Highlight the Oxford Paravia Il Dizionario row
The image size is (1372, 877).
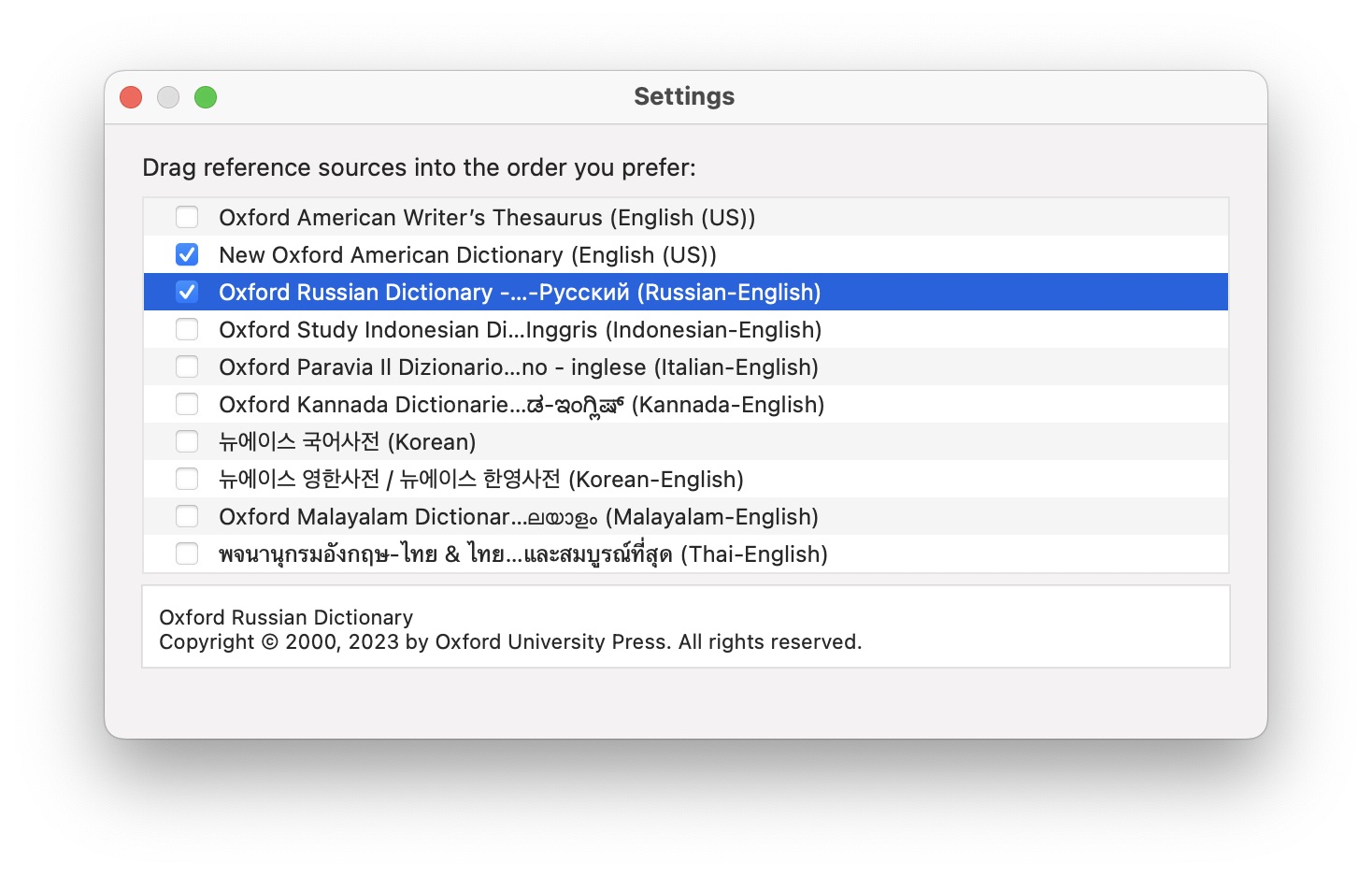coord(686,367)
